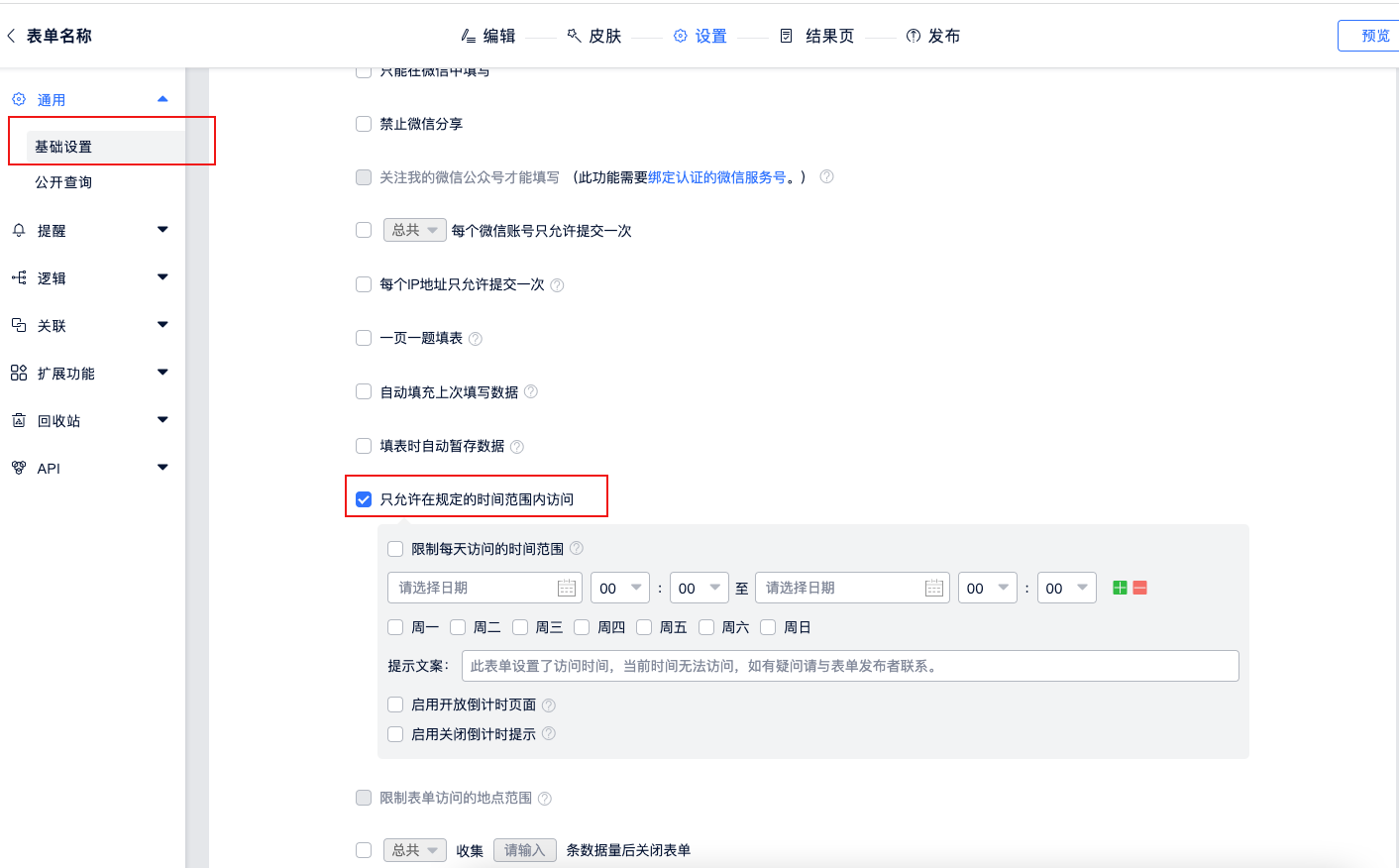The height and width of the screenshot is (868, 1399).
Task: Click the 提示文案 text input field
Action: (849, 666)
